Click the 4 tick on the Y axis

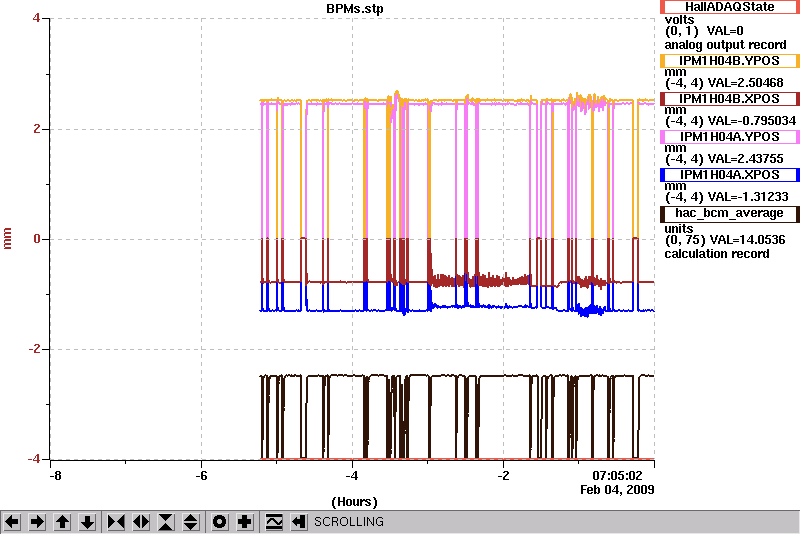point(36,18)
